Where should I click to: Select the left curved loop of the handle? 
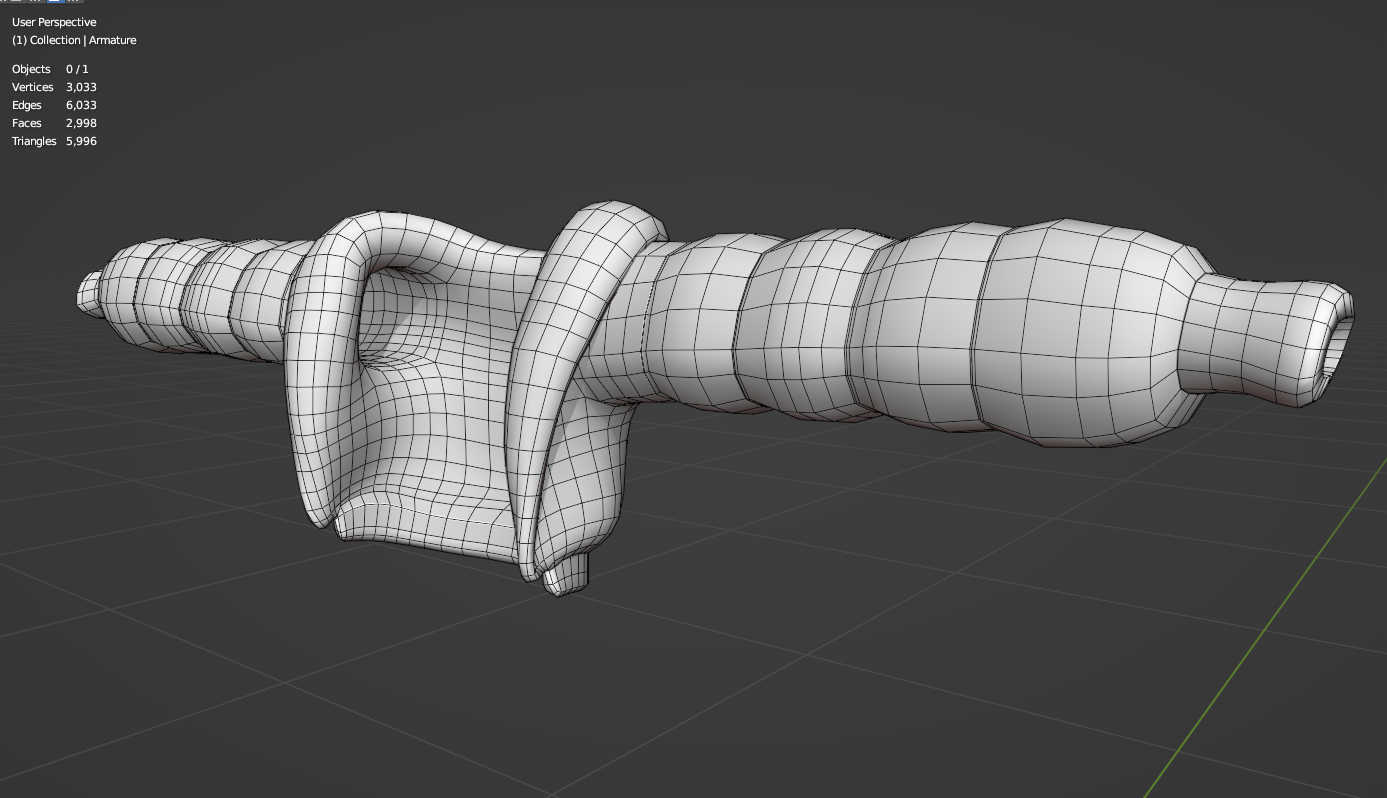pos(320,380)
